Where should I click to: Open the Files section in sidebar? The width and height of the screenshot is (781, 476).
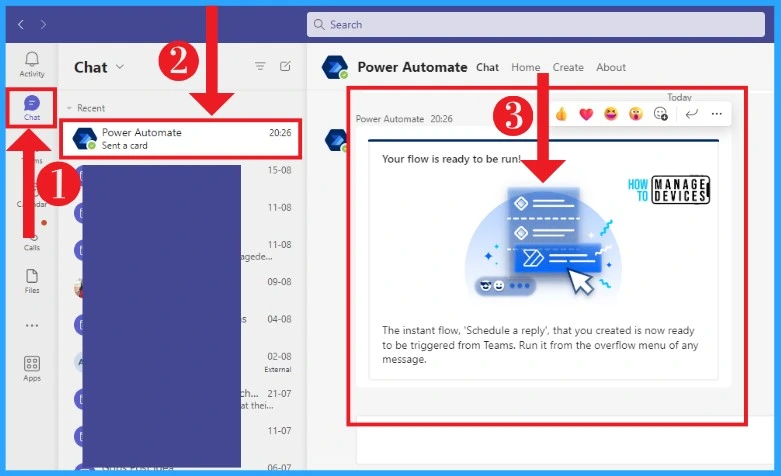point(32,281)
